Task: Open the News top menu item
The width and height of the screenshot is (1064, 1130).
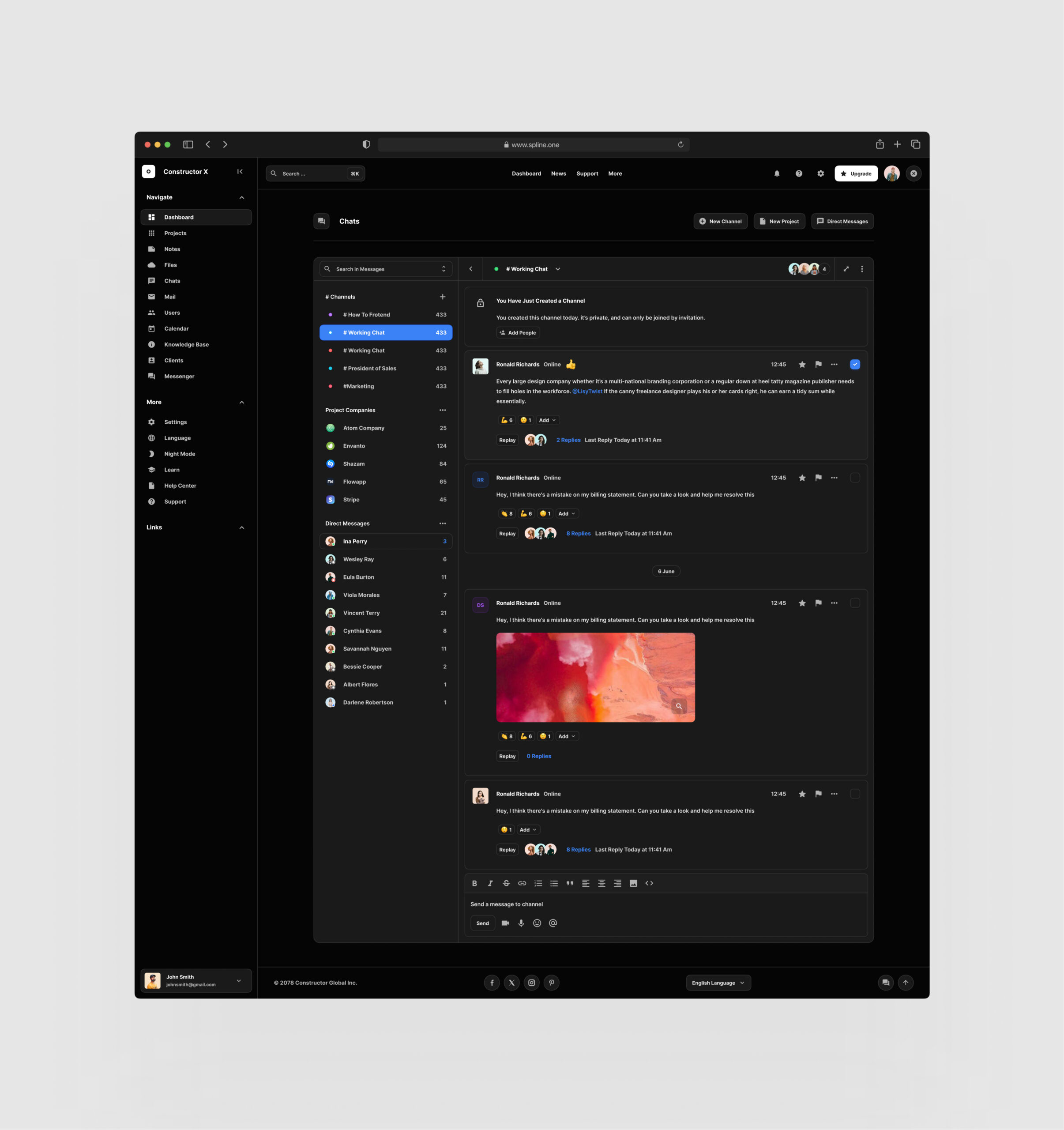Action: [x=558, y=174]
